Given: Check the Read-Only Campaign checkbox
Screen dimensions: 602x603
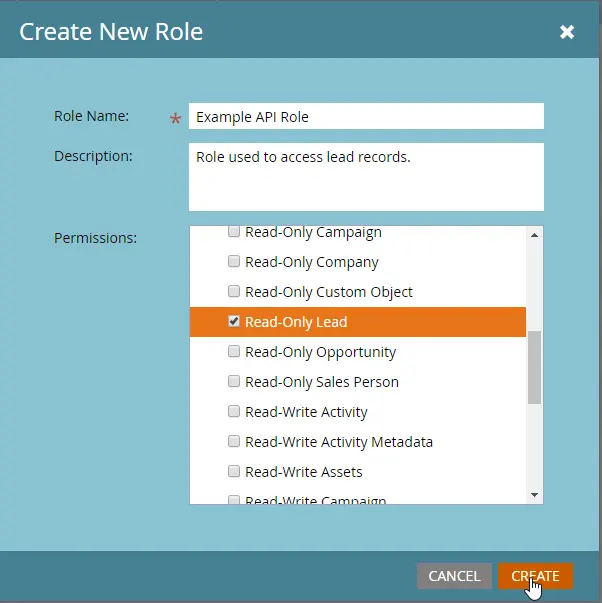Looking at the screenshot, I should coord(234,232).
